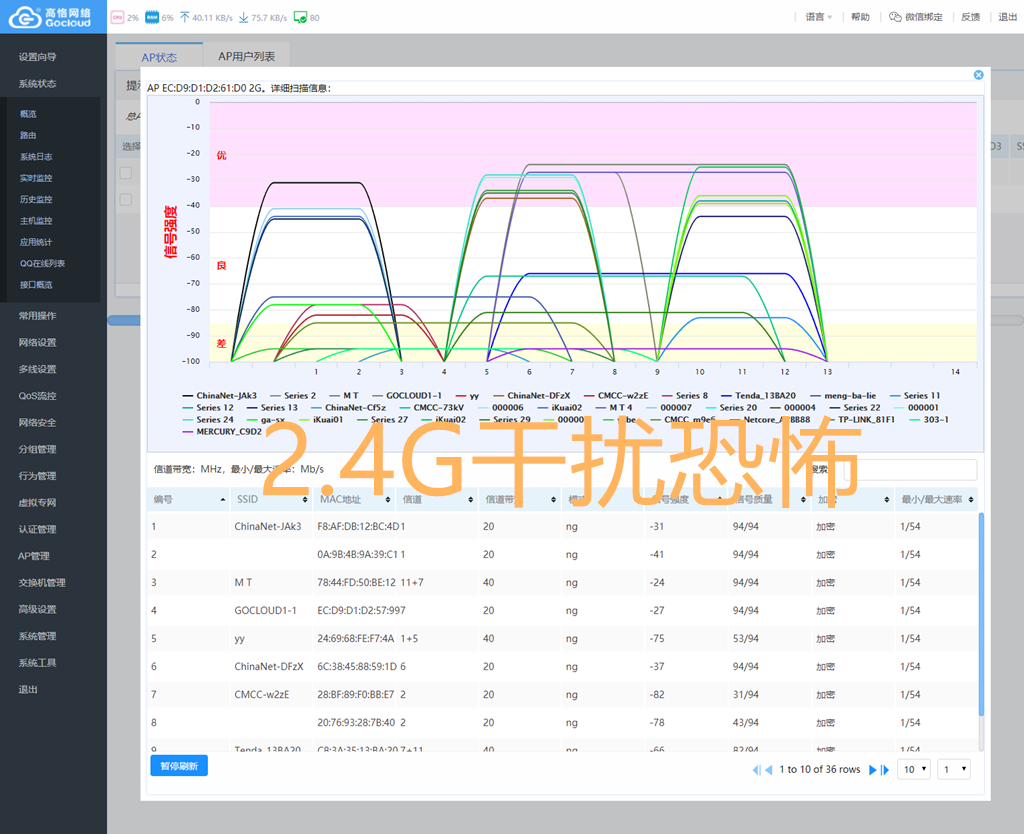Toggle meng-ba-lie series in chart legend

[x=843, y=396]
